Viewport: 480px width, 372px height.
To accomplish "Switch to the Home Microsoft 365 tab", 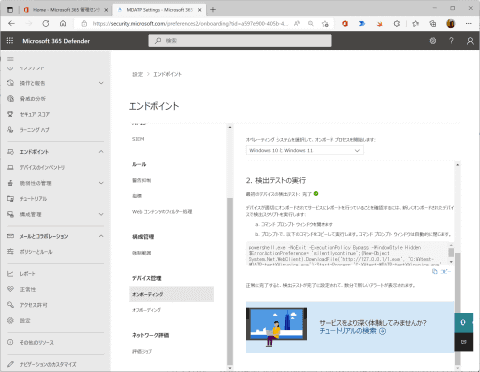I will coord(66,10).
